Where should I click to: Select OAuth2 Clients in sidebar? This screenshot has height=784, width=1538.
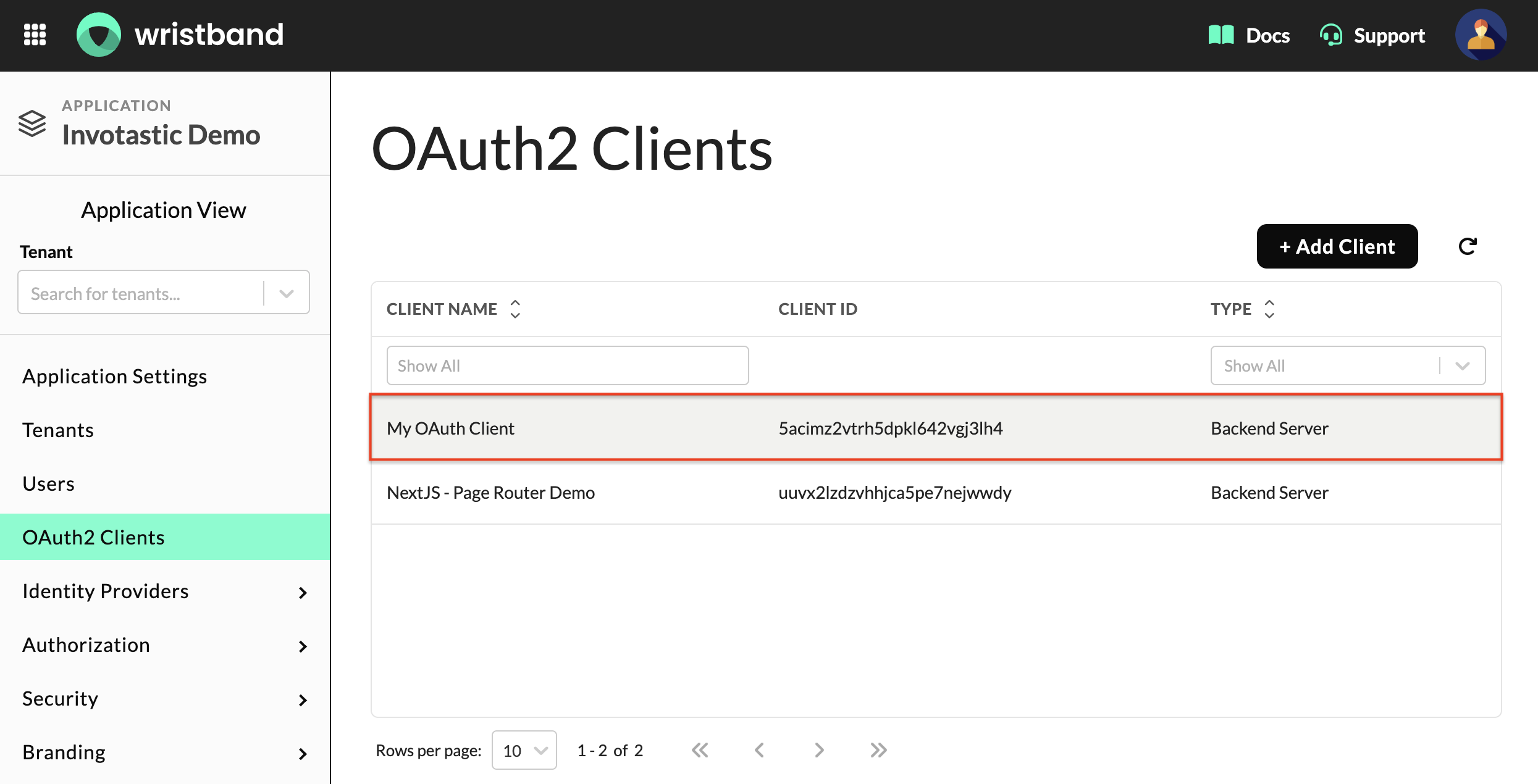165,537
